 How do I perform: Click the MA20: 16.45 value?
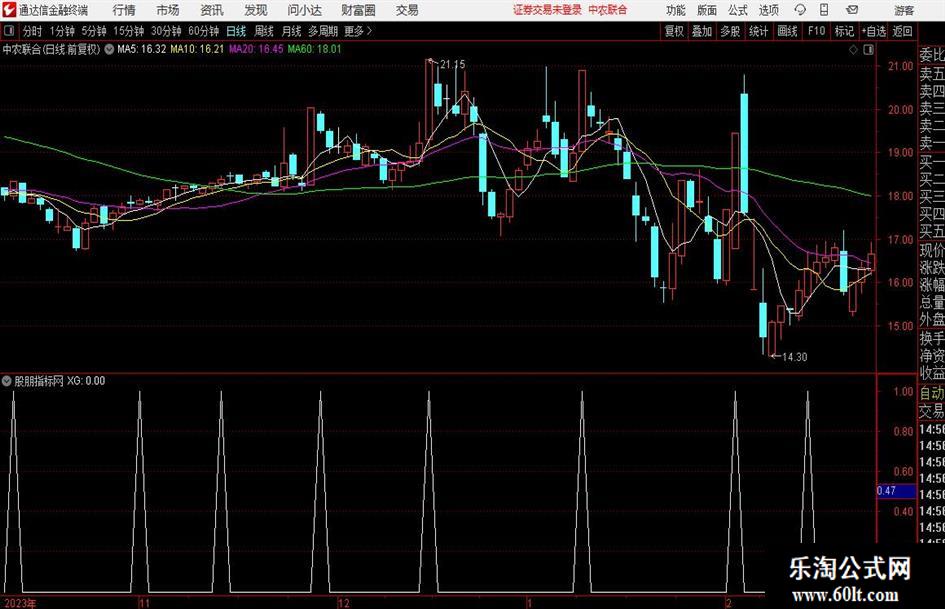(256, 49)
